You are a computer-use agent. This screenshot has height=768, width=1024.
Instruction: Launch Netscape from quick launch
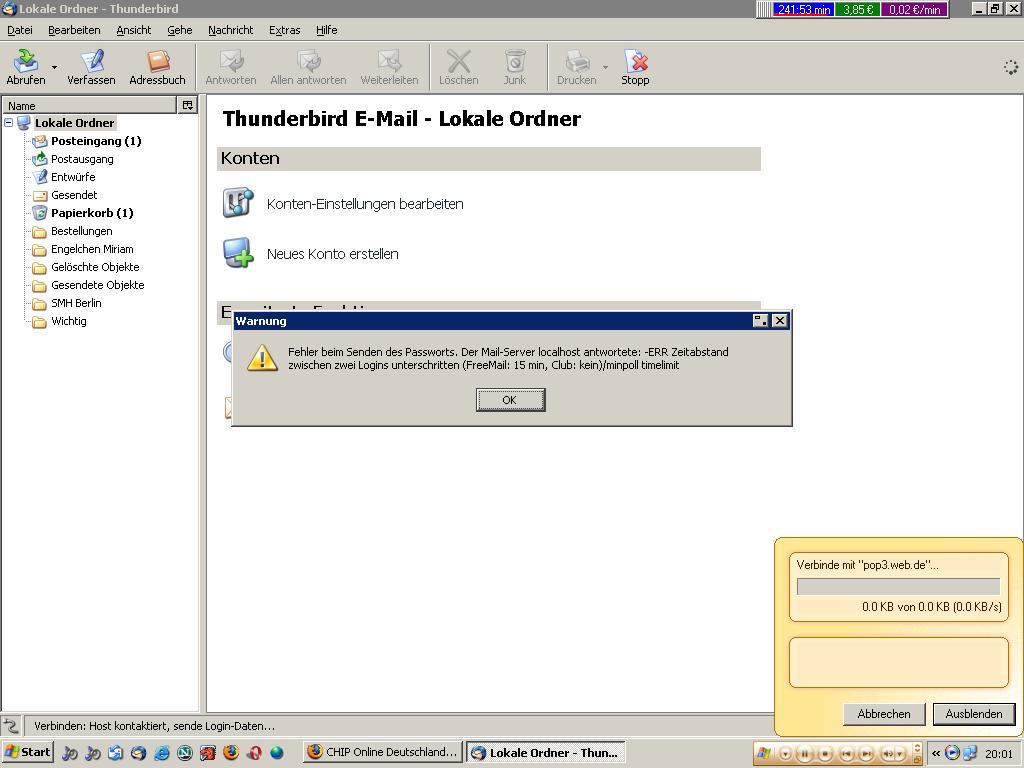click(185, 753)
